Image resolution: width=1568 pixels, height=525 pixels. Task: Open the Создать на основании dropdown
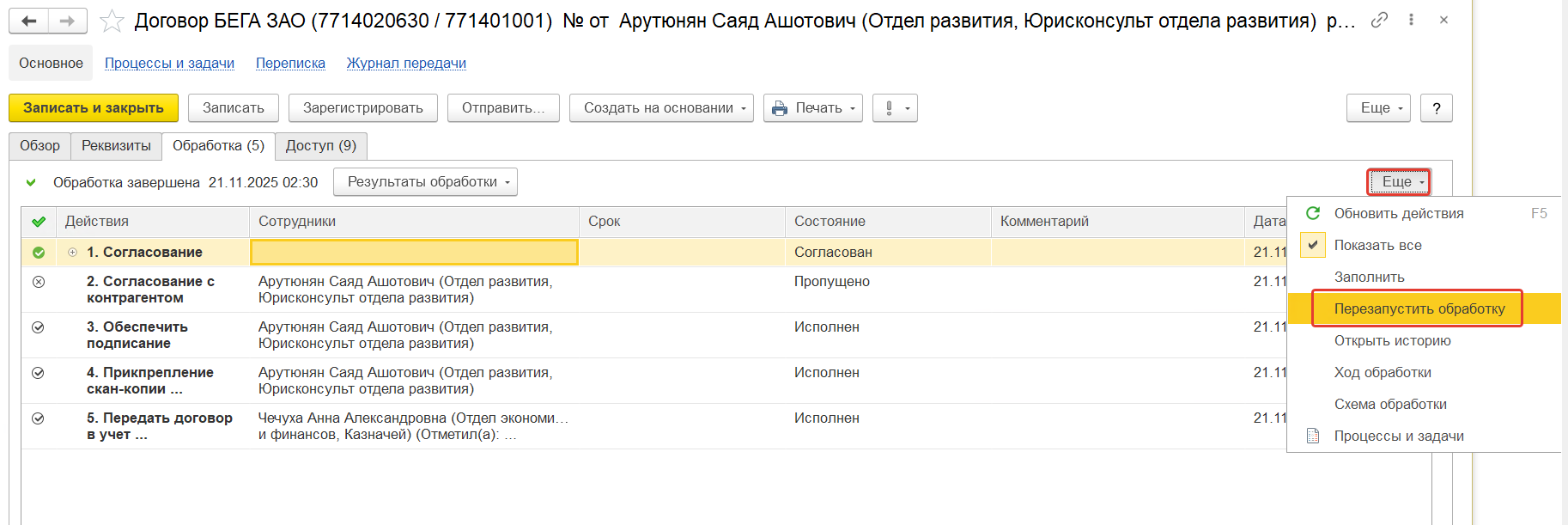pos(661,108)
